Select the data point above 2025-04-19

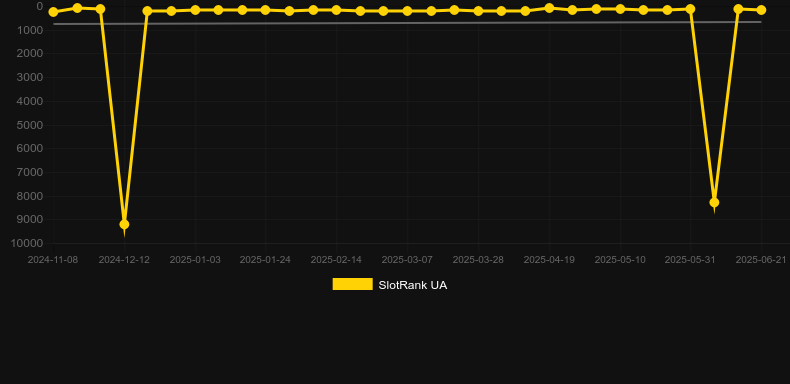point(549,8)
